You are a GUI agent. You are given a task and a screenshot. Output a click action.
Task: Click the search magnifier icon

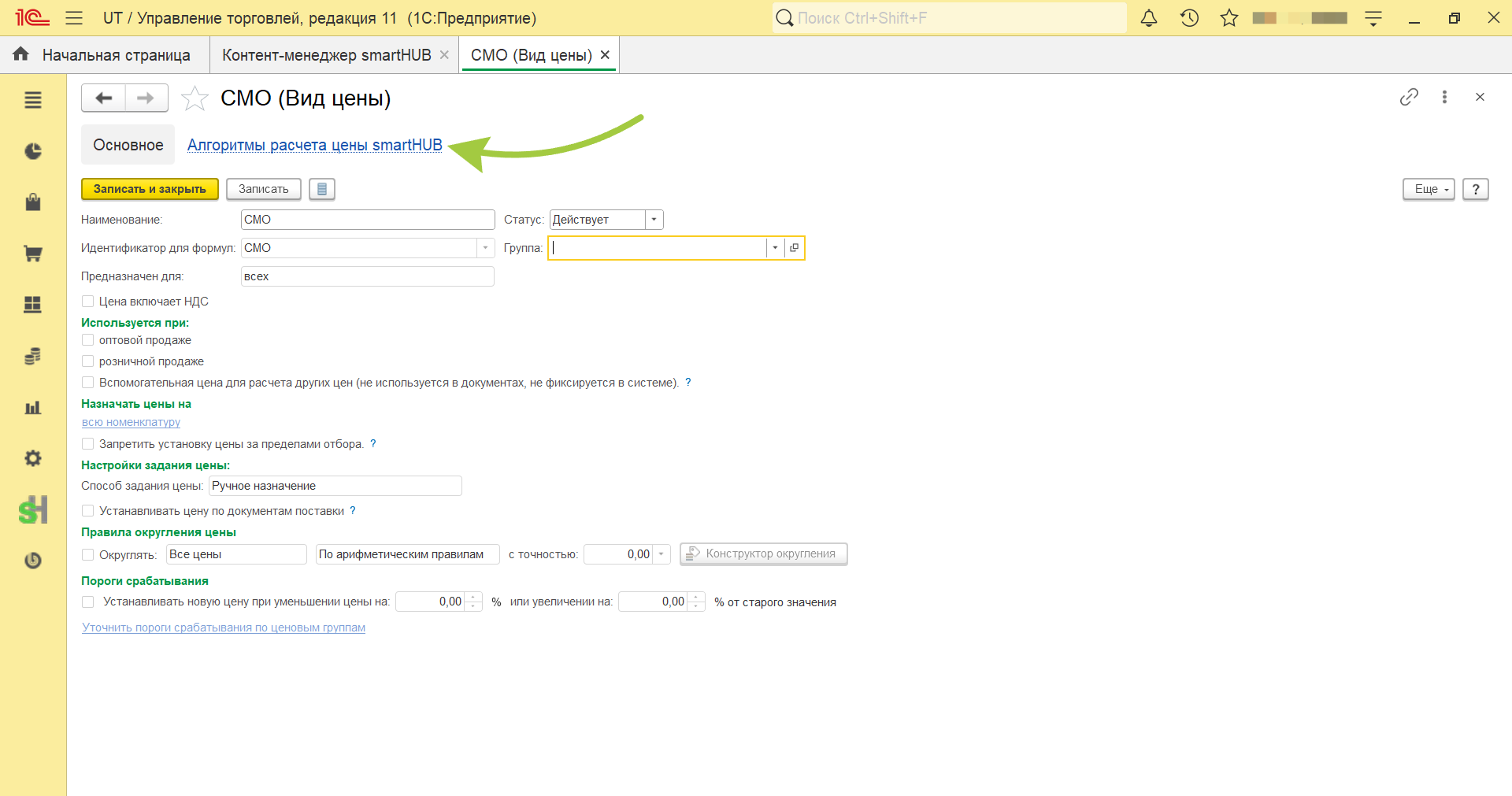tap(784, 17)
